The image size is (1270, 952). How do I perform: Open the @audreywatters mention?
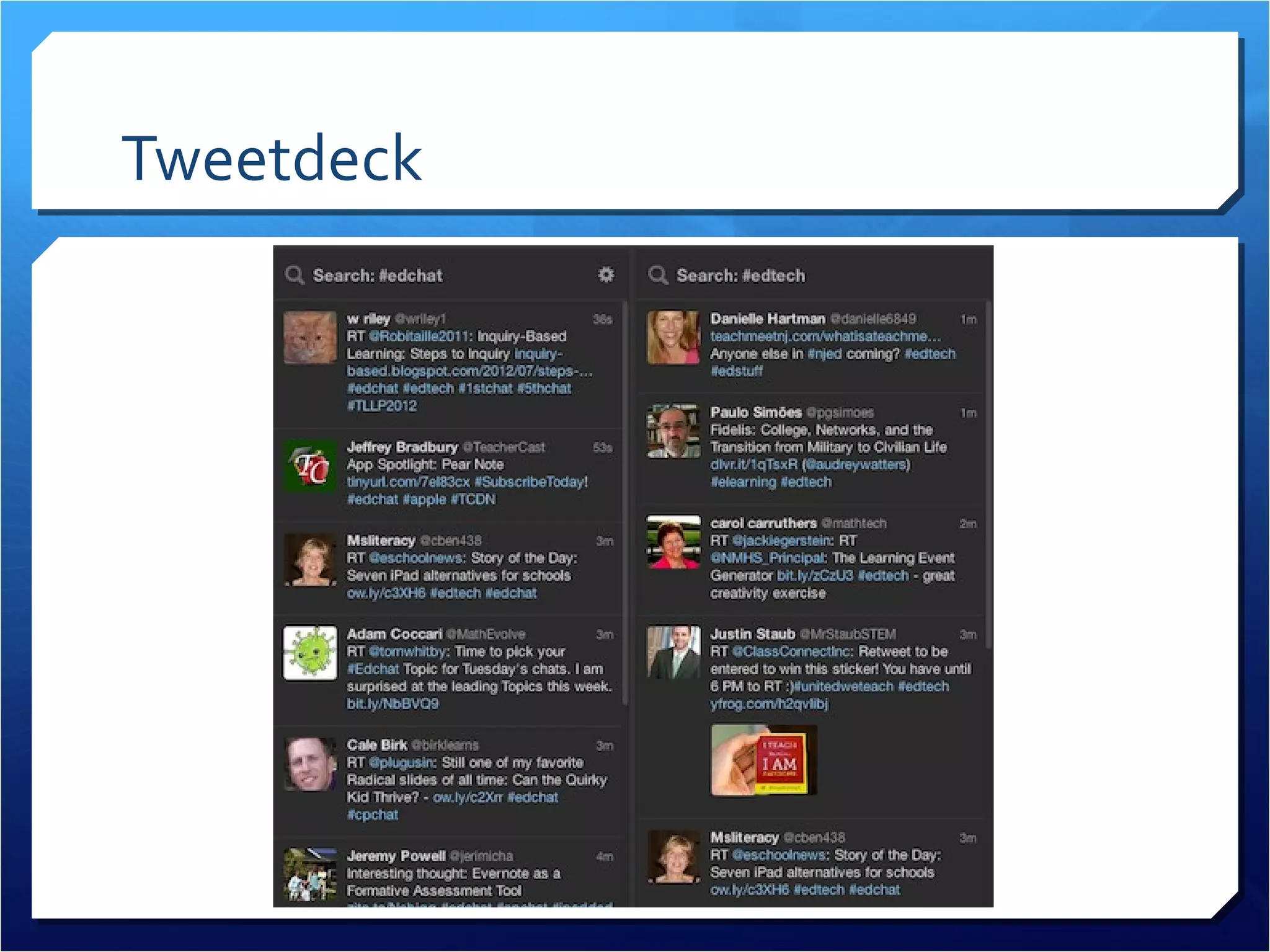click(856, 464)
